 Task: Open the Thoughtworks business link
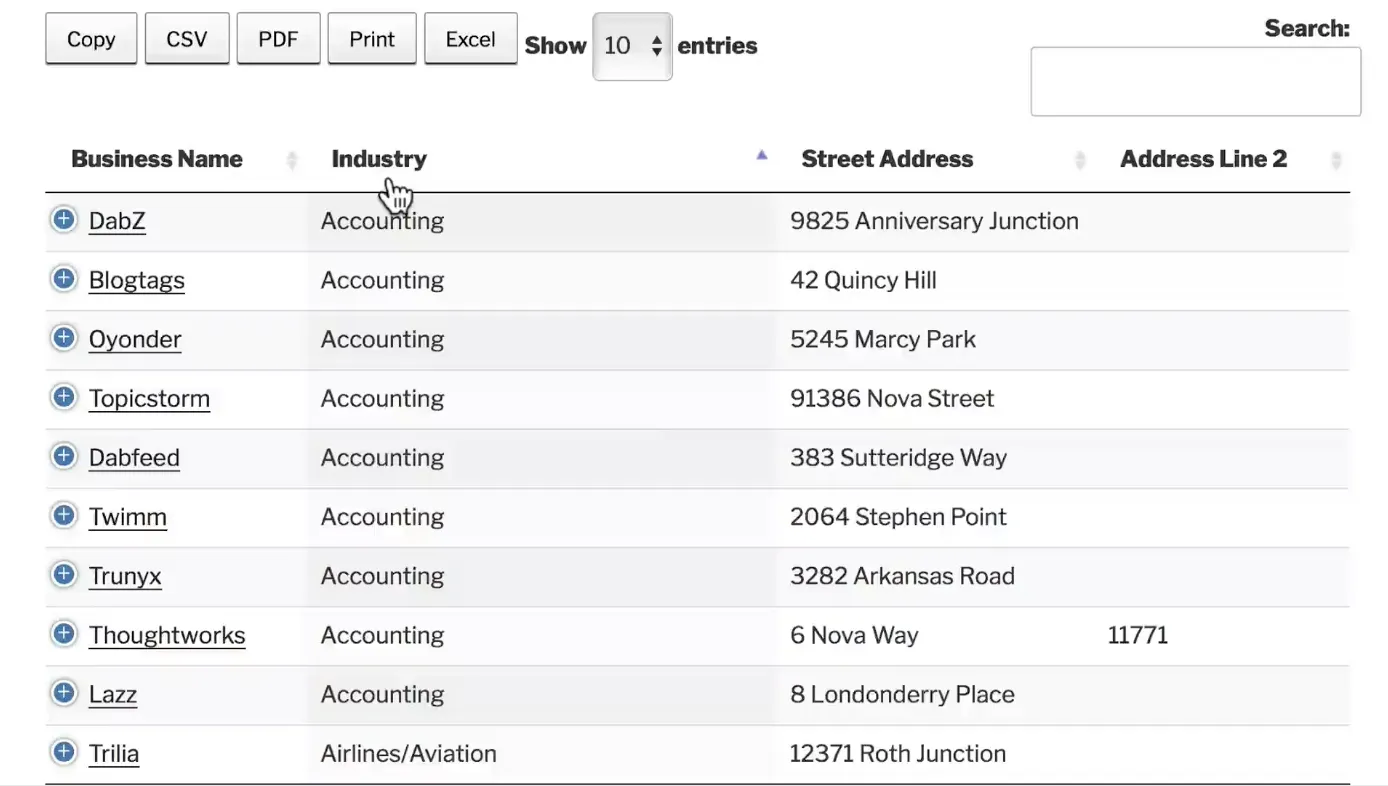[x=167, y=635]
